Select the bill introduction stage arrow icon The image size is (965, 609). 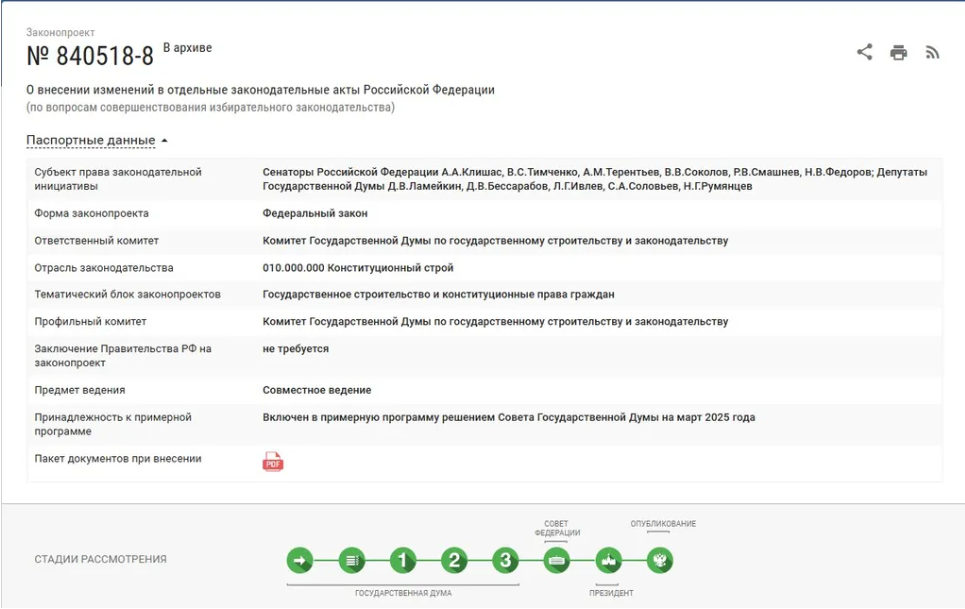300,560
